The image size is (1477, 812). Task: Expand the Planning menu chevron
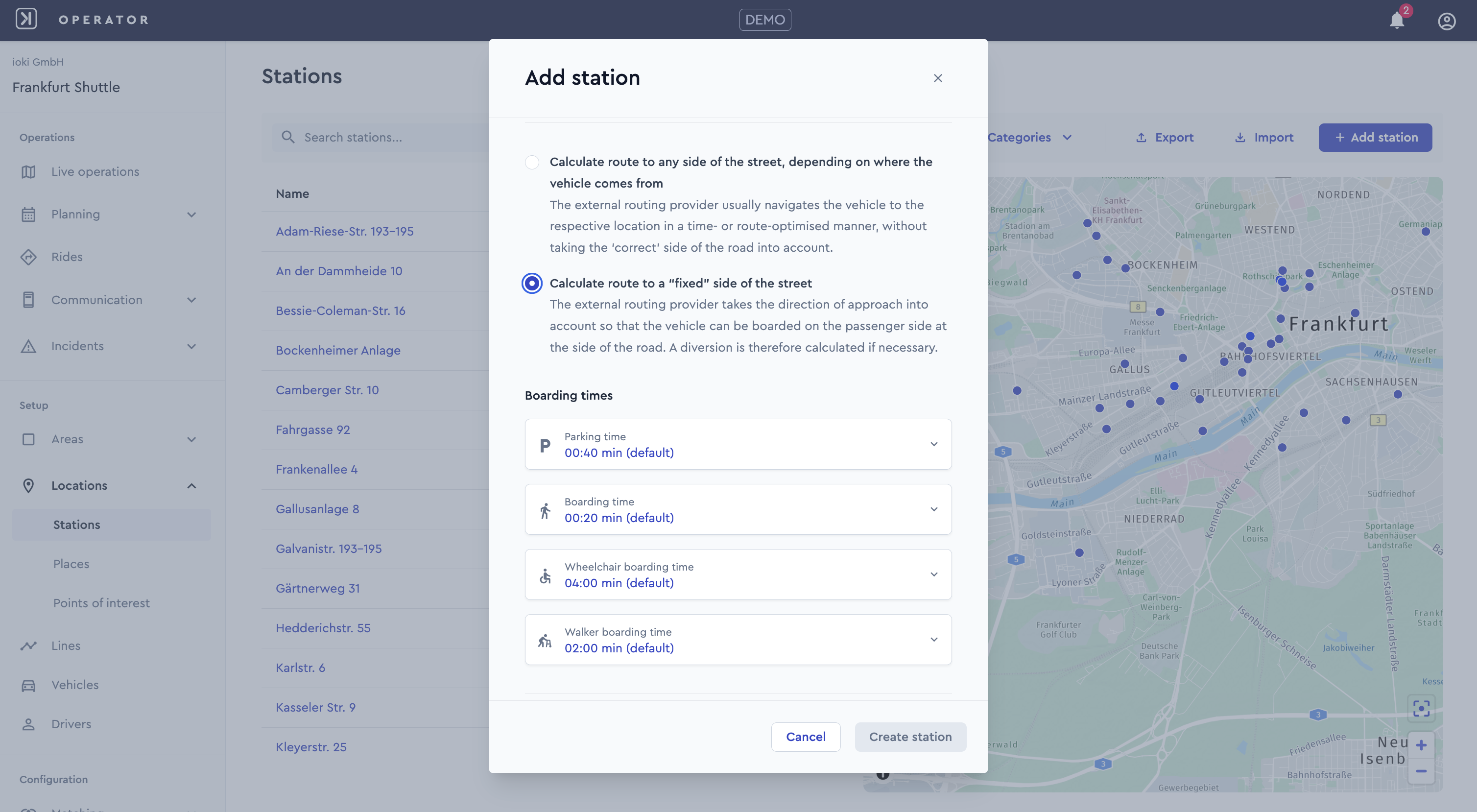pyautogui.click(x=191, y=215)
